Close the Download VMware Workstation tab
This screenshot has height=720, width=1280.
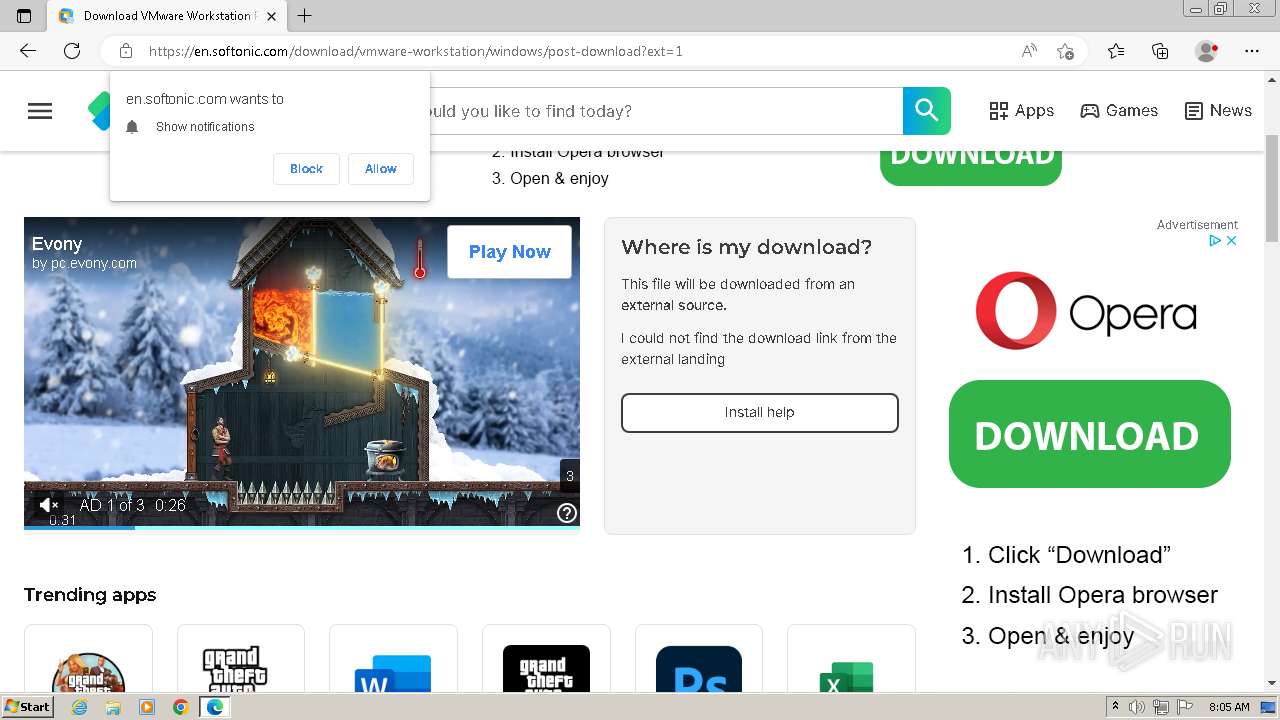point(271,16)
